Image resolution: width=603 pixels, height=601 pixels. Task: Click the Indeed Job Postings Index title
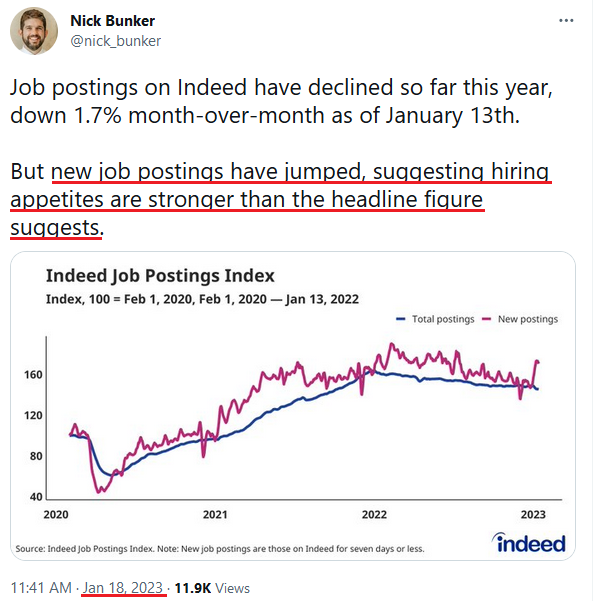[160, 276]
